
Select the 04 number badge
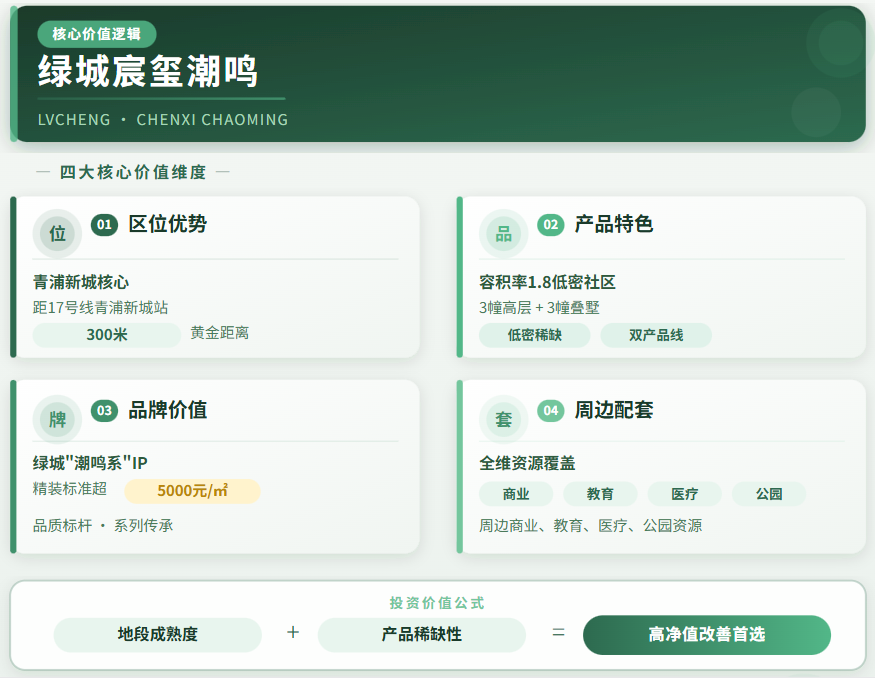(551, 411)
